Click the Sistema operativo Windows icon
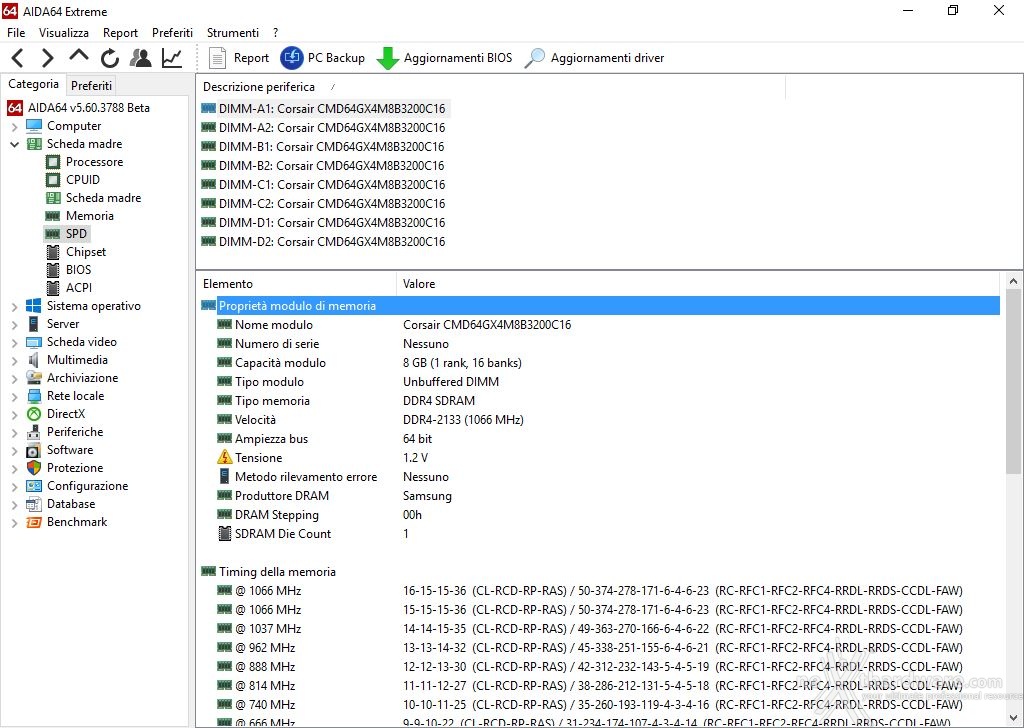The height and width of the screenshot is (728, 1024). pyautogui.click(x=34, y=306)
